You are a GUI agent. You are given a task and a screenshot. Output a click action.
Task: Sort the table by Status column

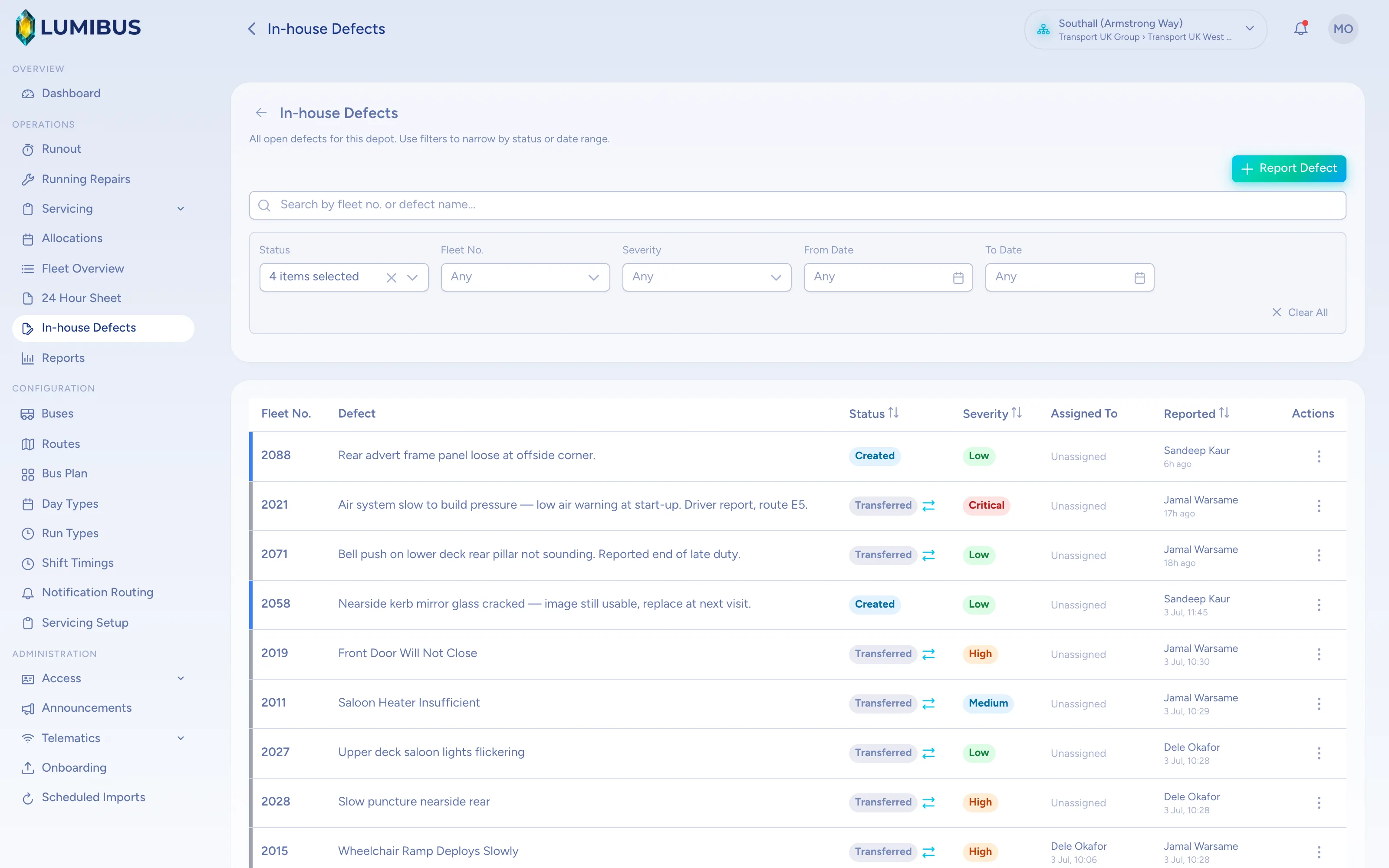coord(873,413)
